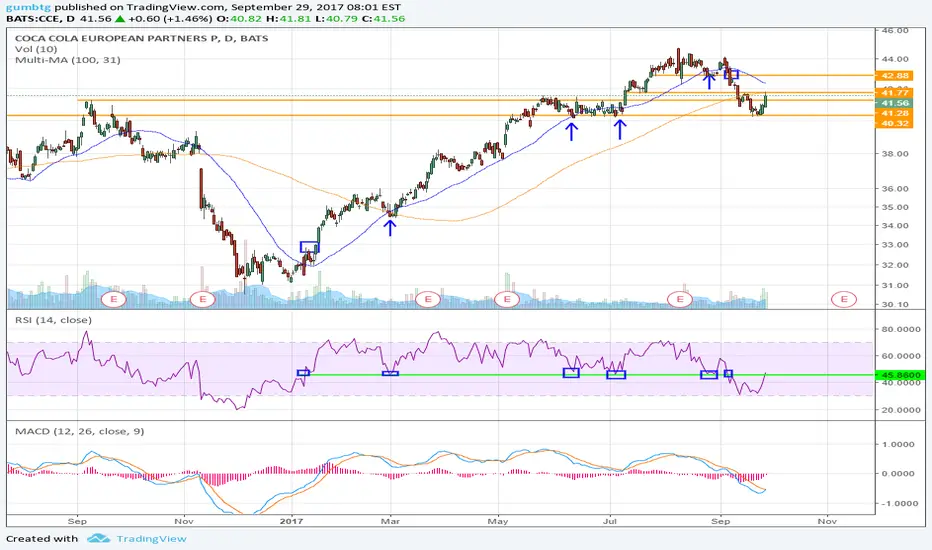The image size is (932, 550).
Task: Click the -1.0000 MACD axis label
Action: coord(896,503)
